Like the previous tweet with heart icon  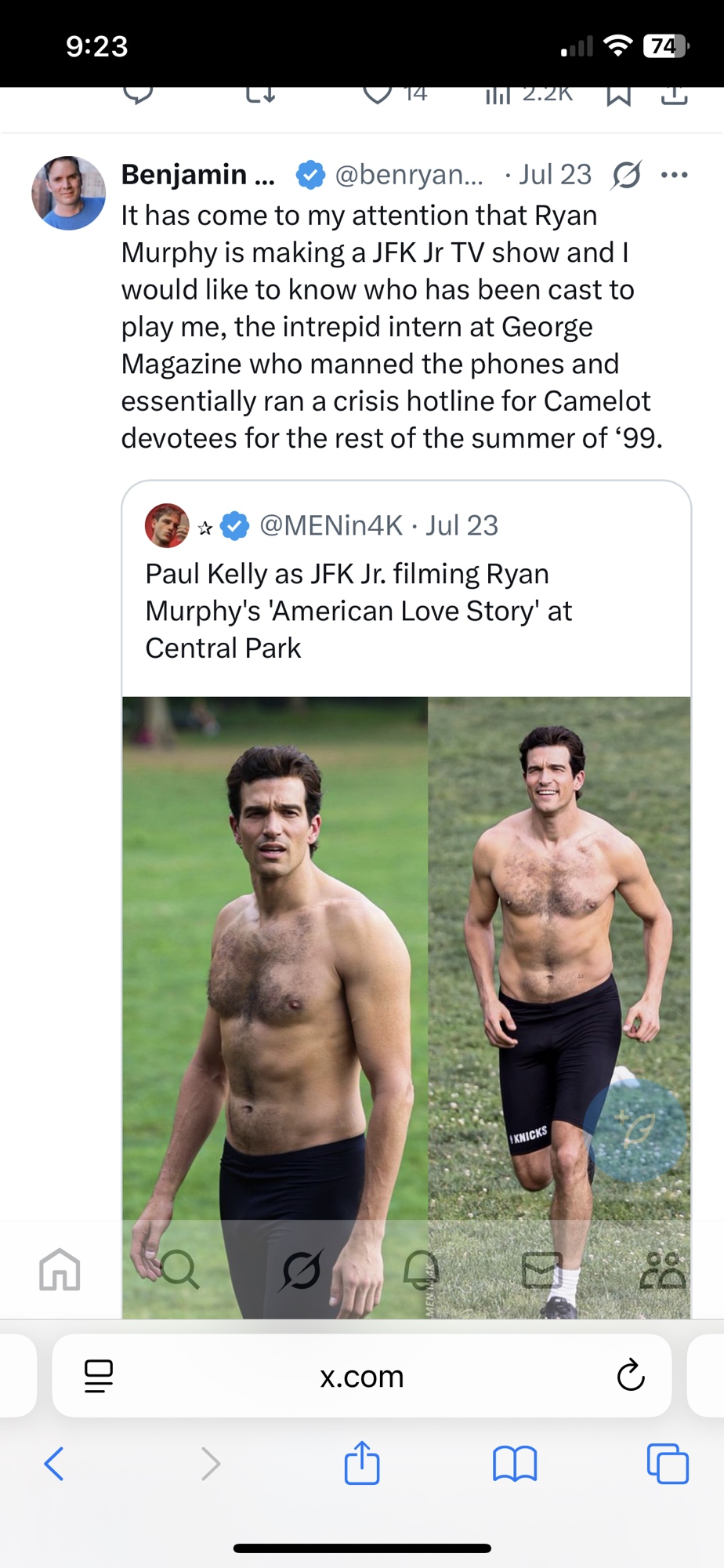[x=378, y=95]
